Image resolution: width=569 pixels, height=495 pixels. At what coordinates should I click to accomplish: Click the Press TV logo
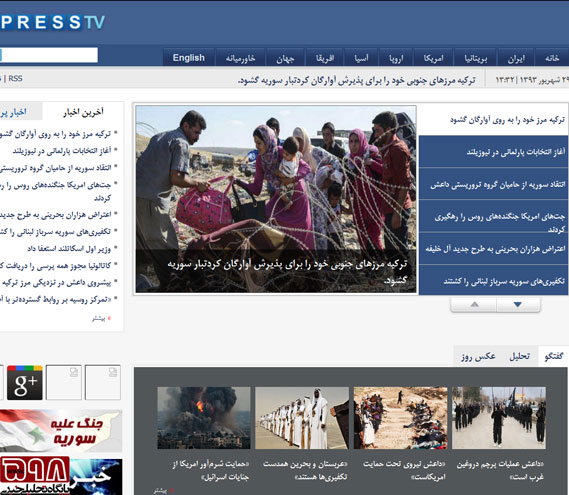[x=53, y=22]
